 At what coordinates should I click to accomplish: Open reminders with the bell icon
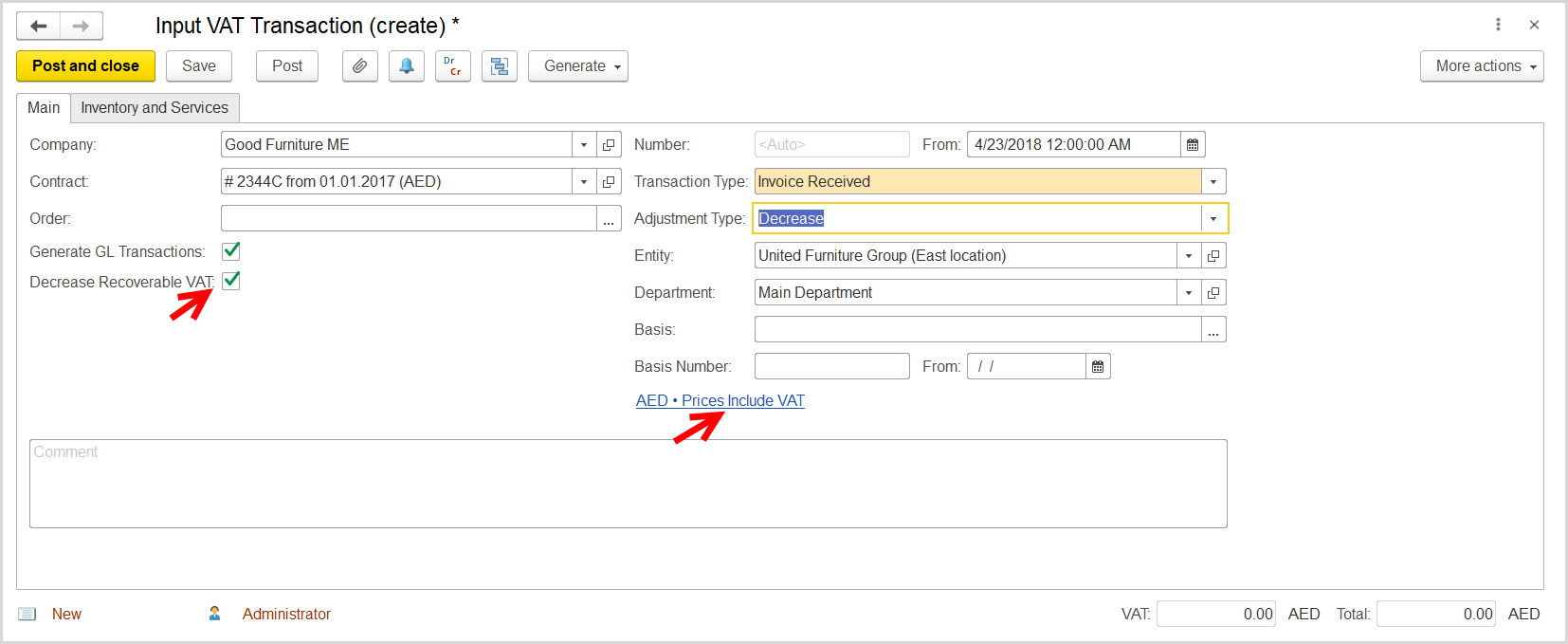point(407,66)
